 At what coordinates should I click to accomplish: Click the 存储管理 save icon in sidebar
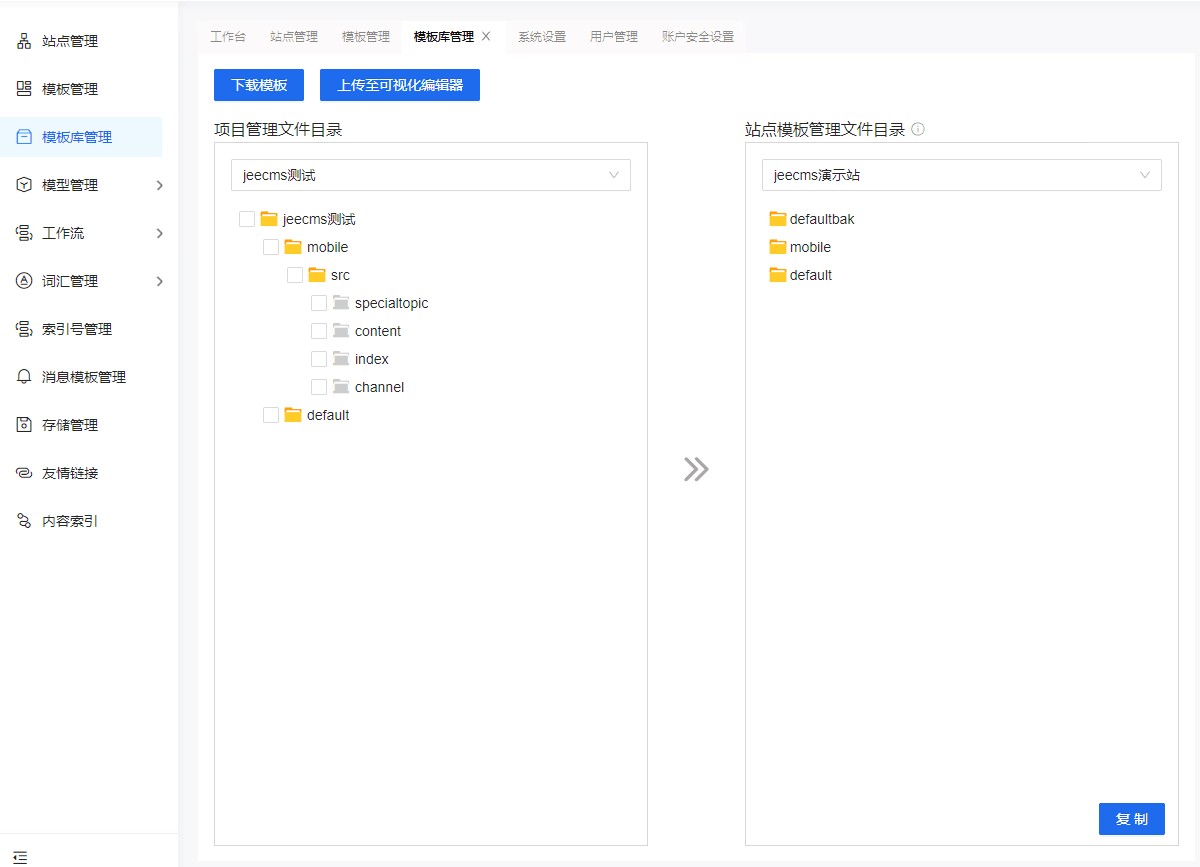click(24, 425)
